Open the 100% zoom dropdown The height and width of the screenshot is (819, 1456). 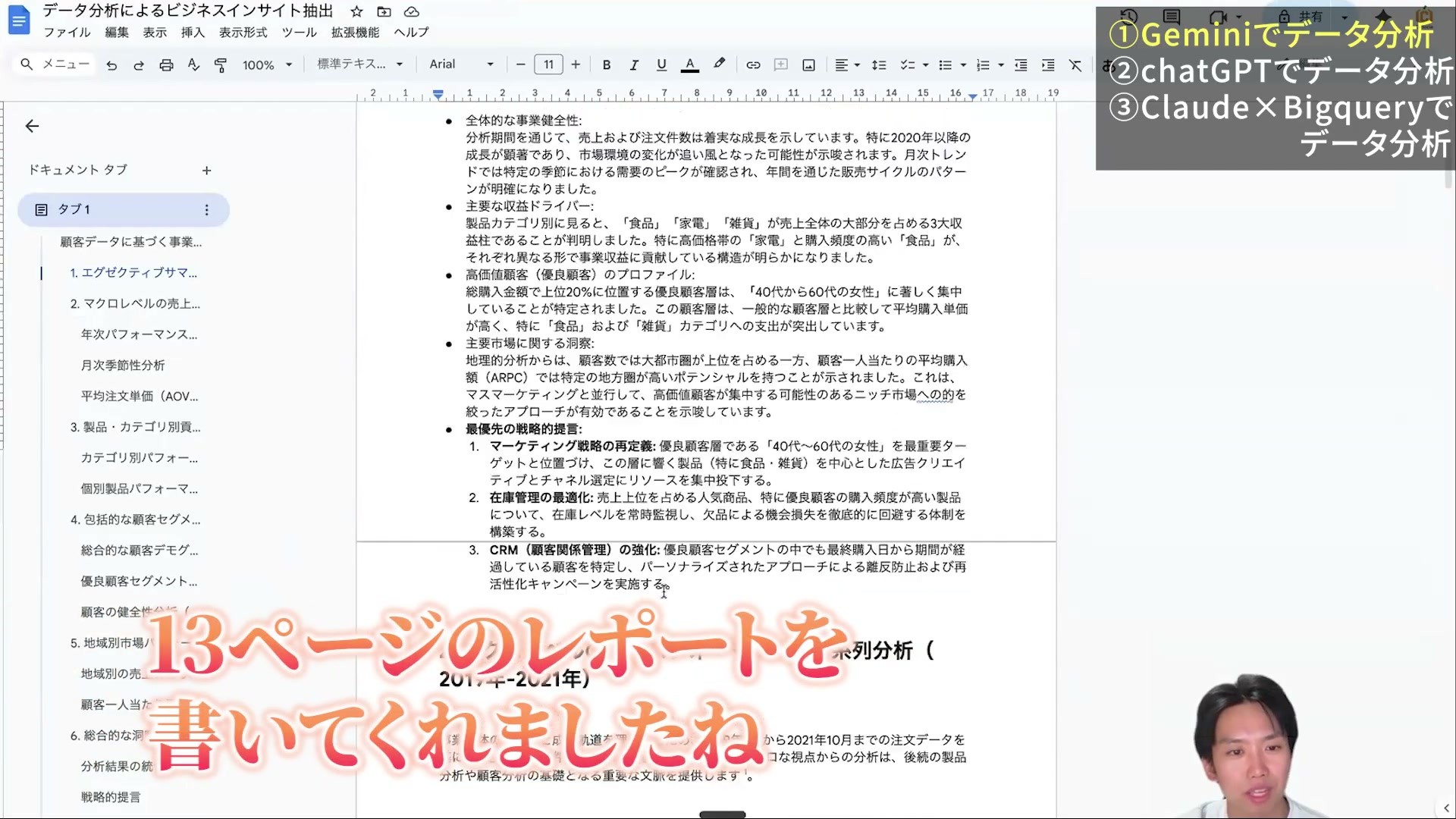point(267,65)
